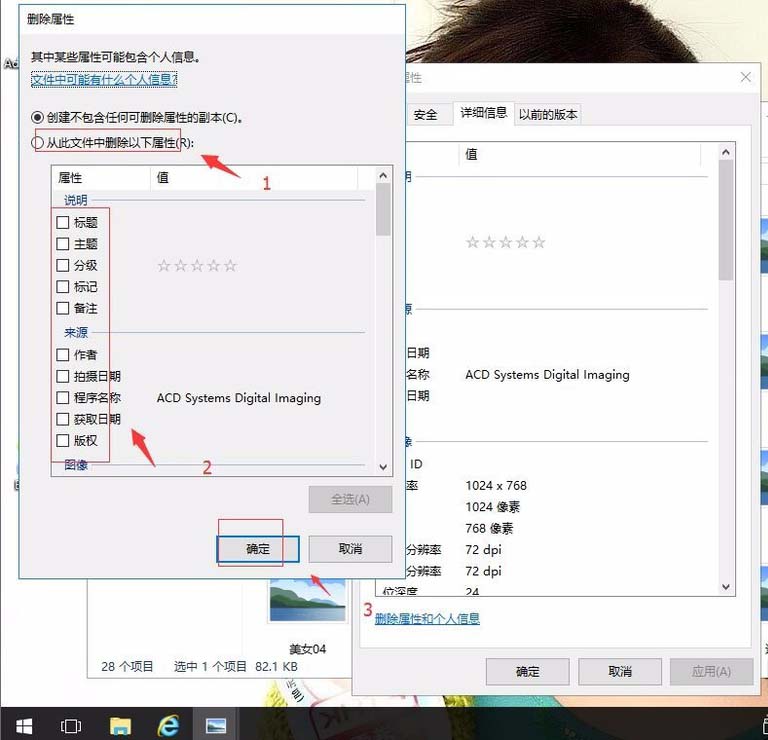Click the 来源 group header
Image resolution: width=768 pixels, height=740 pixels.
(x=76, y=333)
